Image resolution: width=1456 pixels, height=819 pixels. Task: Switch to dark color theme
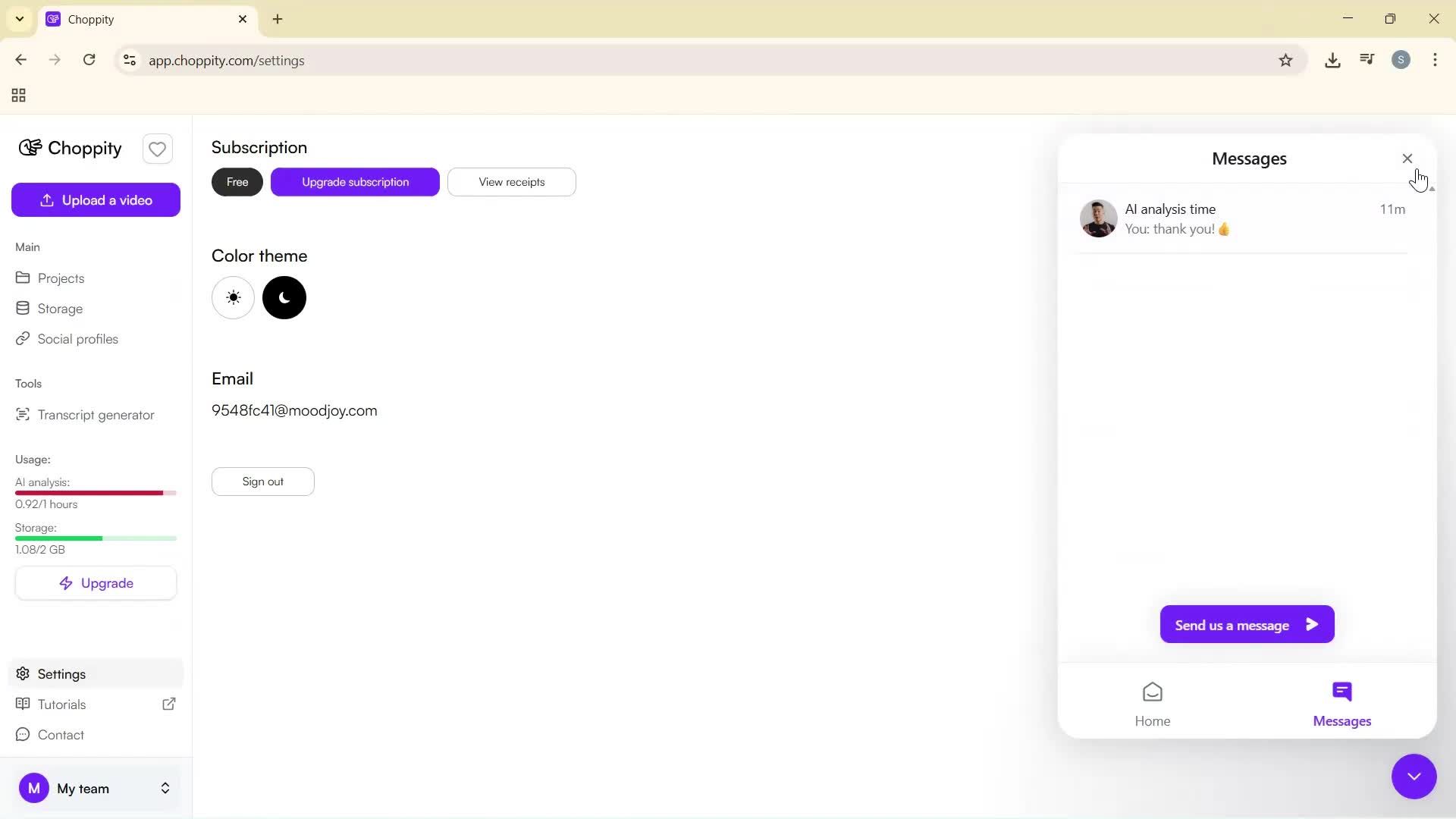point(284,297)
